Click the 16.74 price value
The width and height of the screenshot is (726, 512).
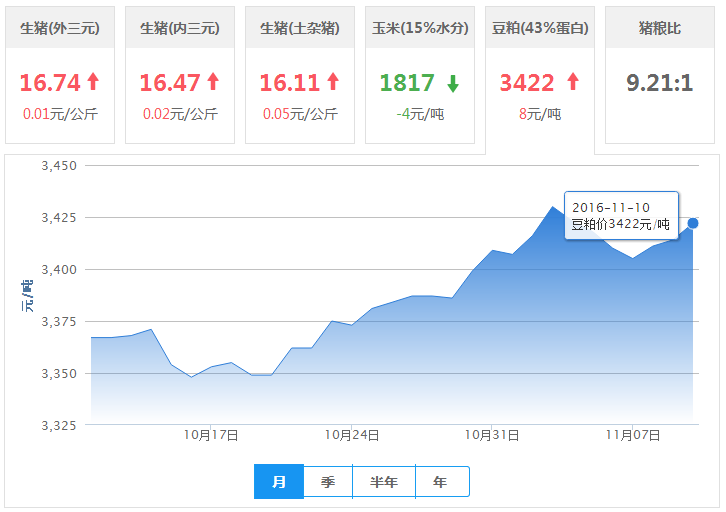[x=50, y=83]
